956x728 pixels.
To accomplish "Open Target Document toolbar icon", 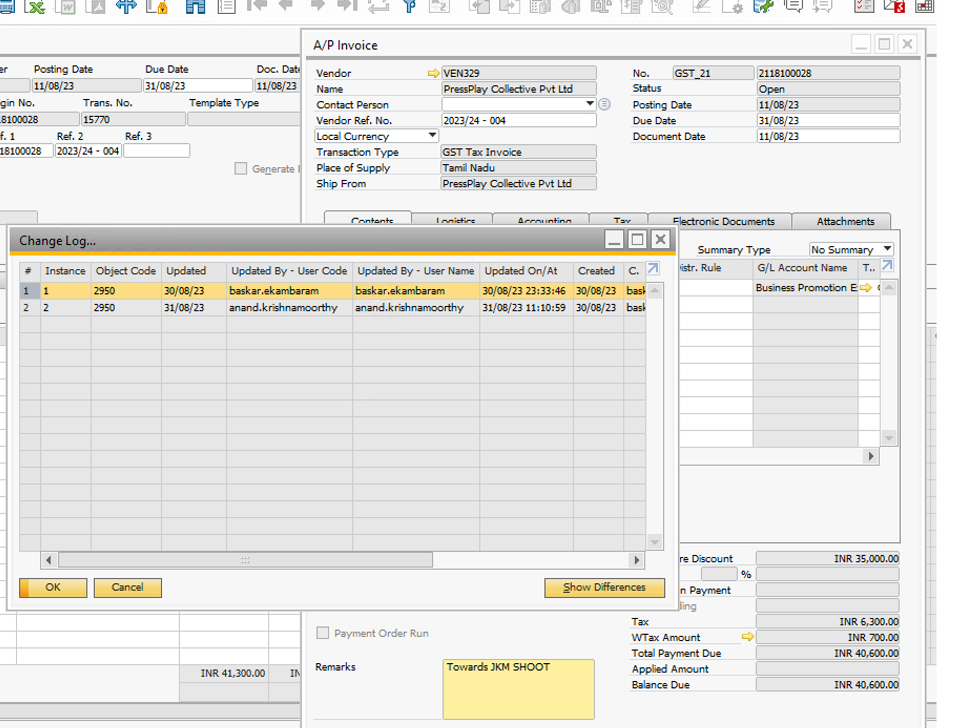I will pos(509,7).
